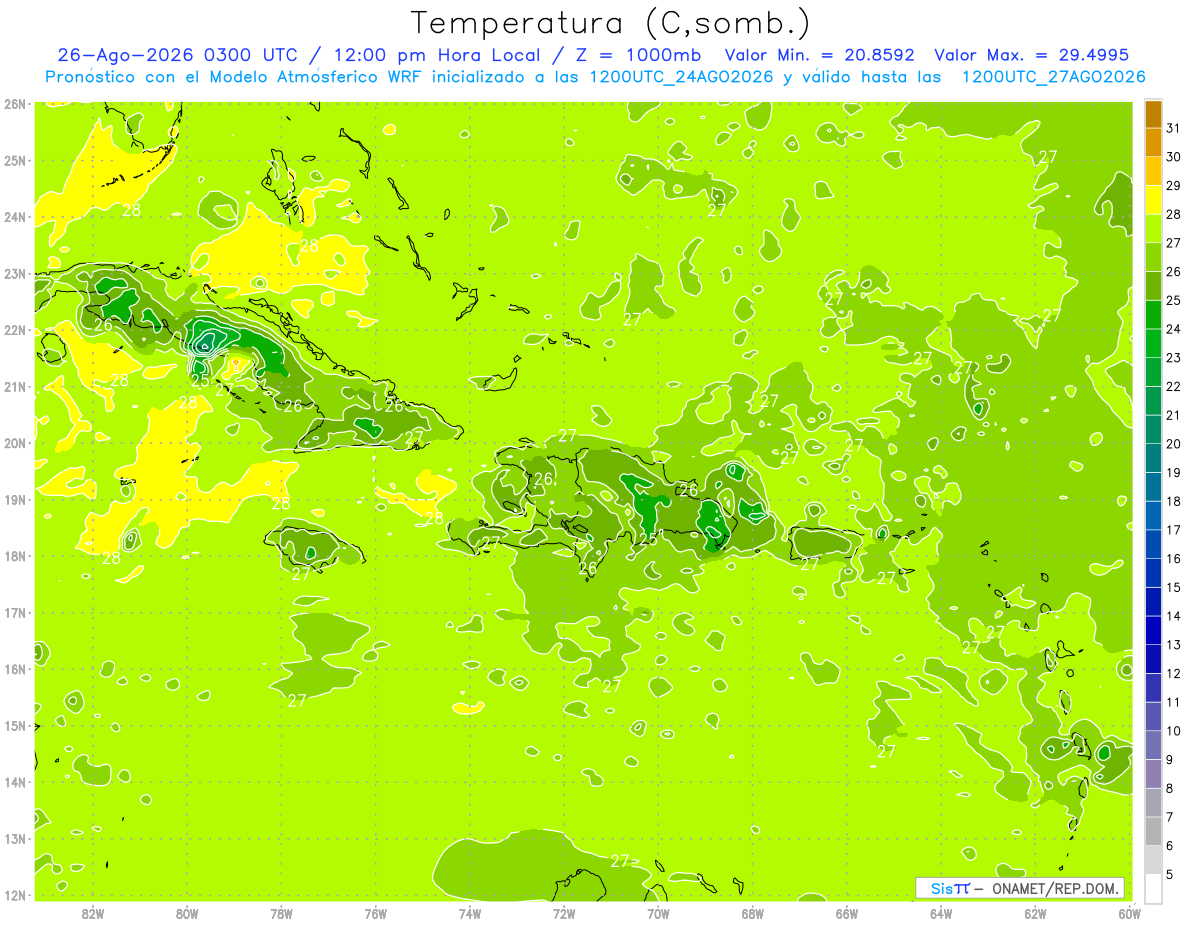Screen dimensions: 1200x927
Task: Click the '80W' longitude axis label
Action: coord(187,914)
